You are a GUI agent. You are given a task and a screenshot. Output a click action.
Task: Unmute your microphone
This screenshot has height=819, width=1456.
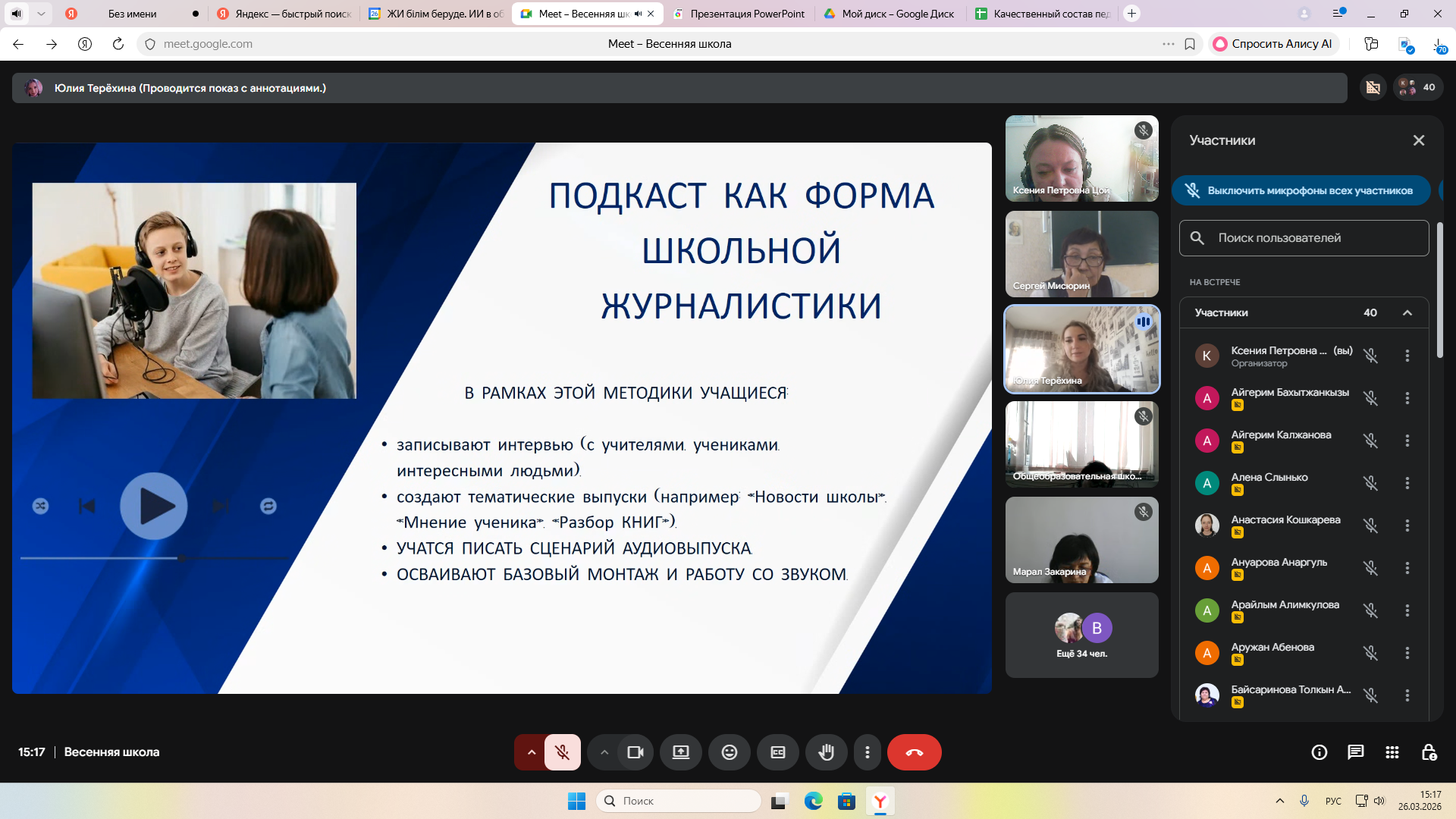click(562, 752)
